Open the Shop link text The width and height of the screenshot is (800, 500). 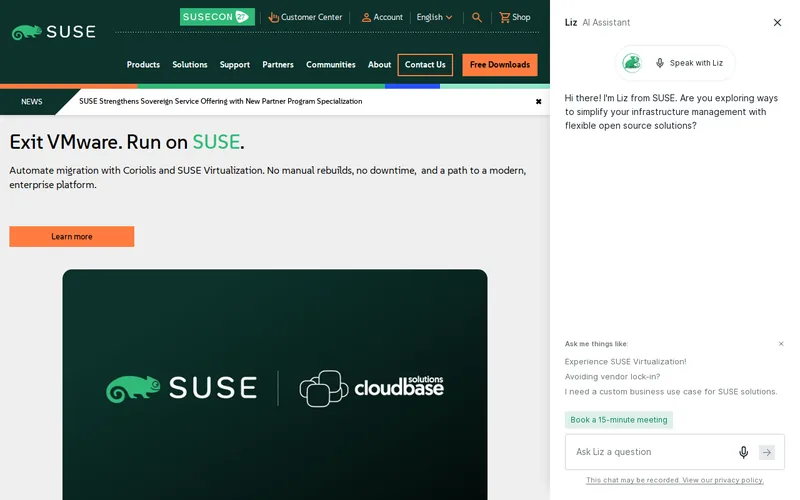point(521,17)
